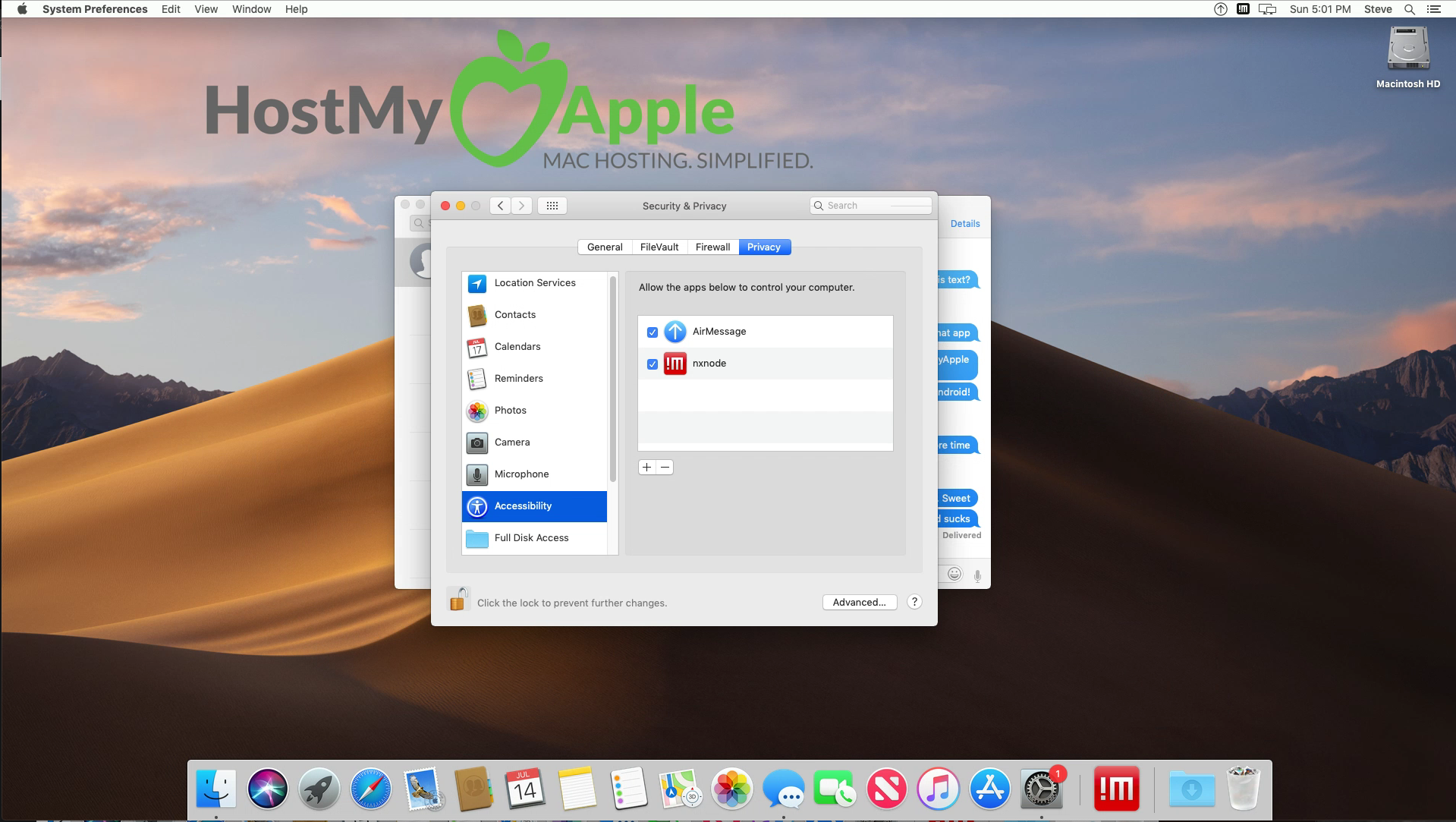Open the Help menu
The height and width of the screenshot is (822, 1456).
(x=296, y=9)
